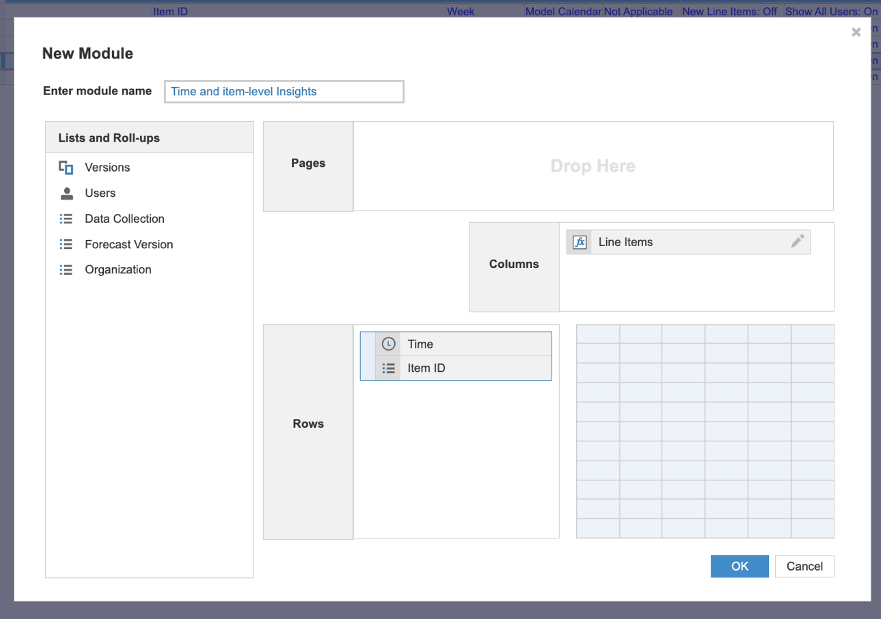Click the fx icon beside Line Items
The height and width of the screenshot is (620, 882).
579,241
